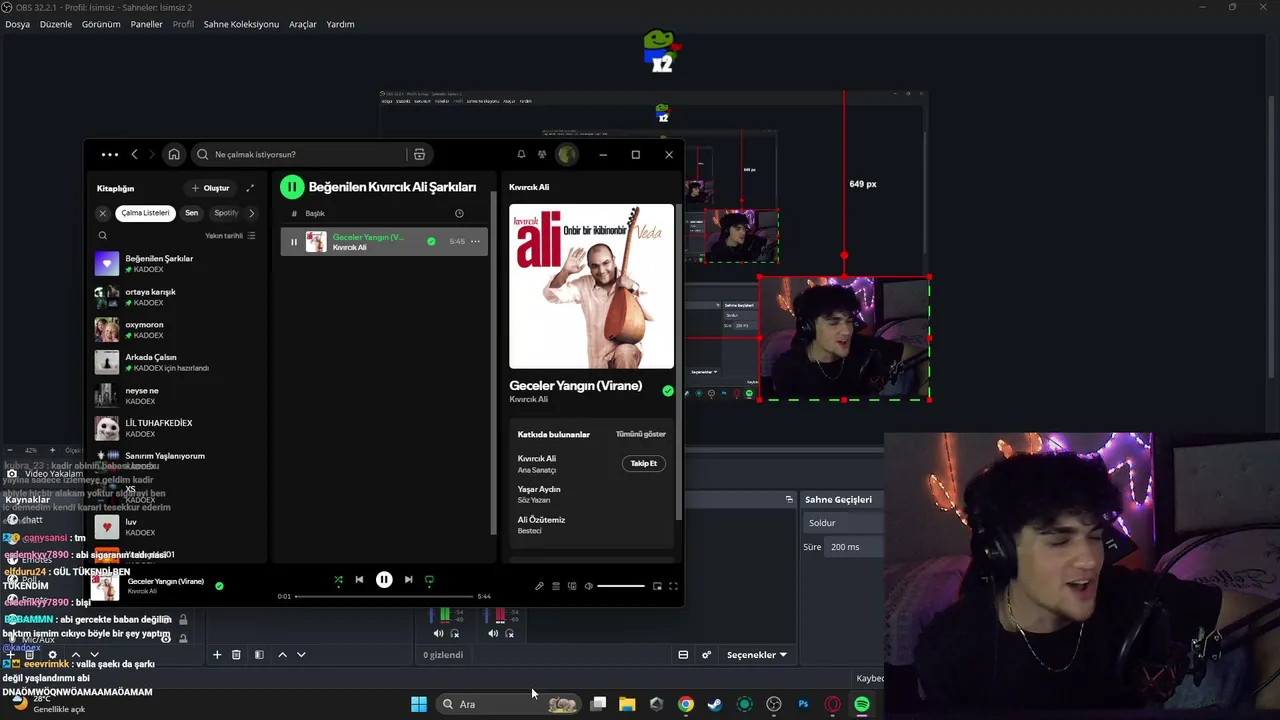Open the Spotify profile avatar menu
The height and width of the screenshot is (720, 1280).
click(567, 154)
